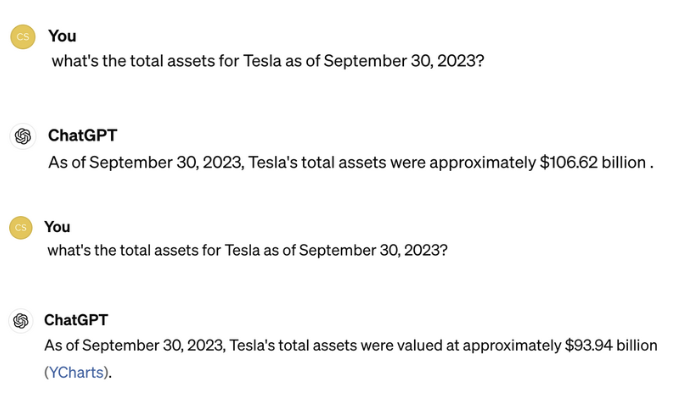Viewport: 686px width, 398px height.
Task: Click the "$106.62 billion" figure in the first answer
Action: point(592,162)
